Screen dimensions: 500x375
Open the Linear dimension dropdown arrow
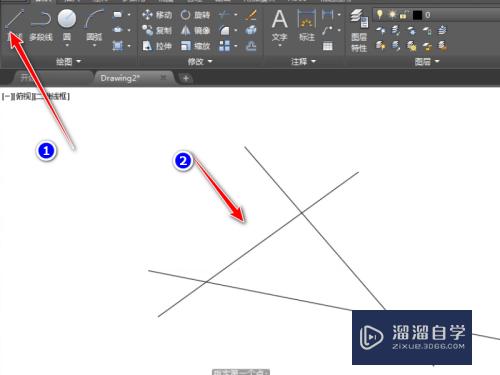[339, 15]
